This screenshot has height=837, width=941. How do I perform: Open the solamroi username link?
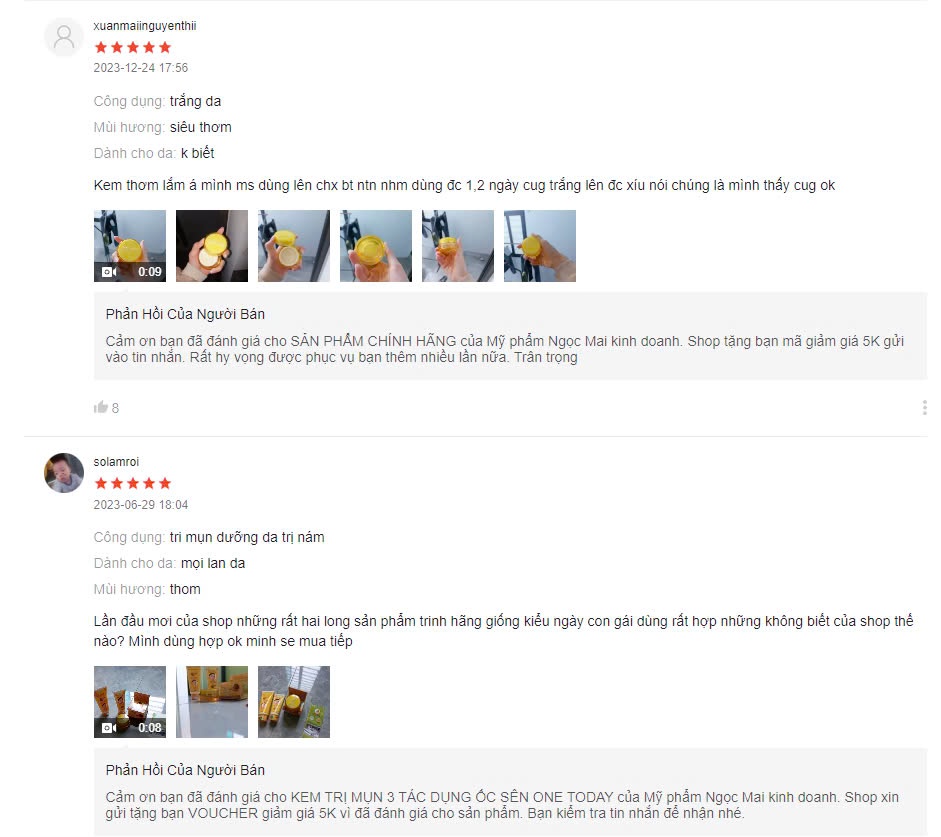coord(116,461)
